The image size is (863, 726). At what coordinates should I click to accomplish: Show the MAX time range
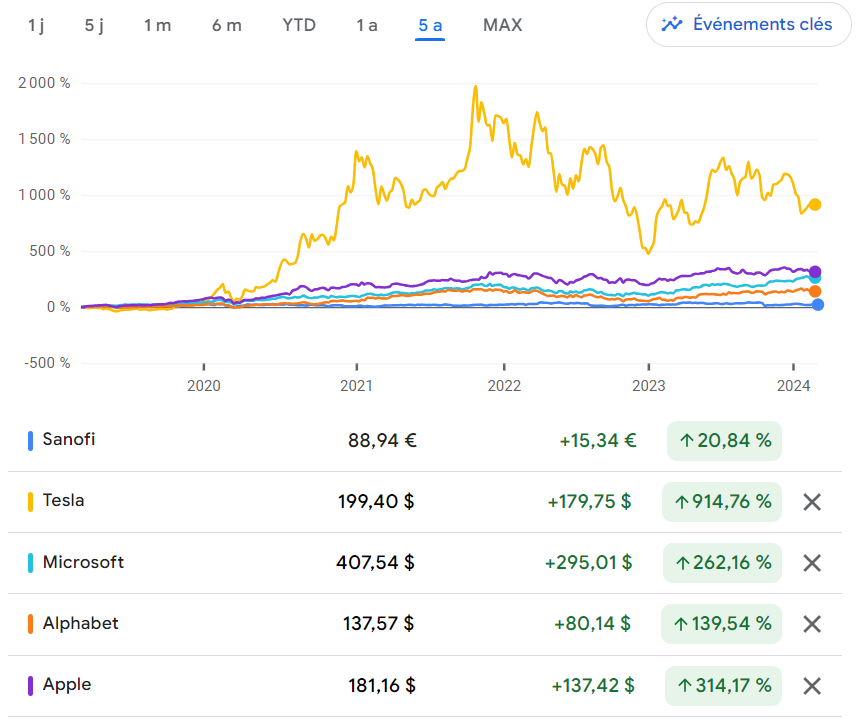(x=502, y=25)
